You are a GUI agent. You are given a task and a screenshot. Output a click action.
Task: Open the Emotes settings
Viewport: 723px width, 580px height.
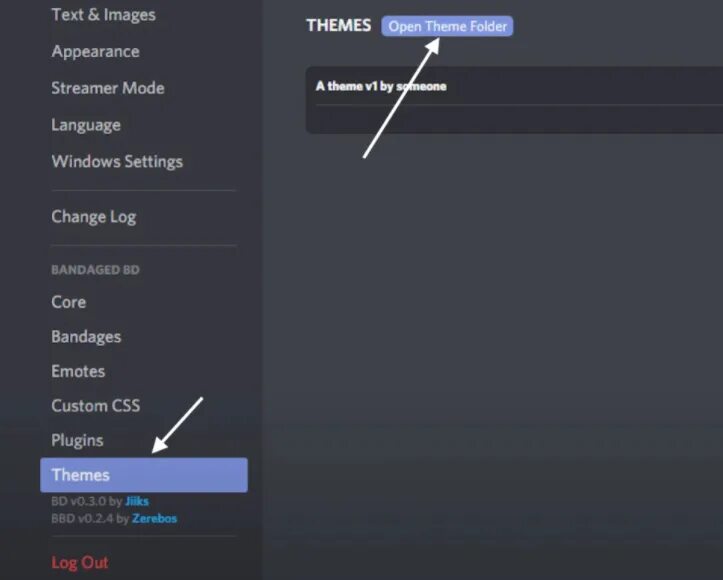tap(78, 371)
